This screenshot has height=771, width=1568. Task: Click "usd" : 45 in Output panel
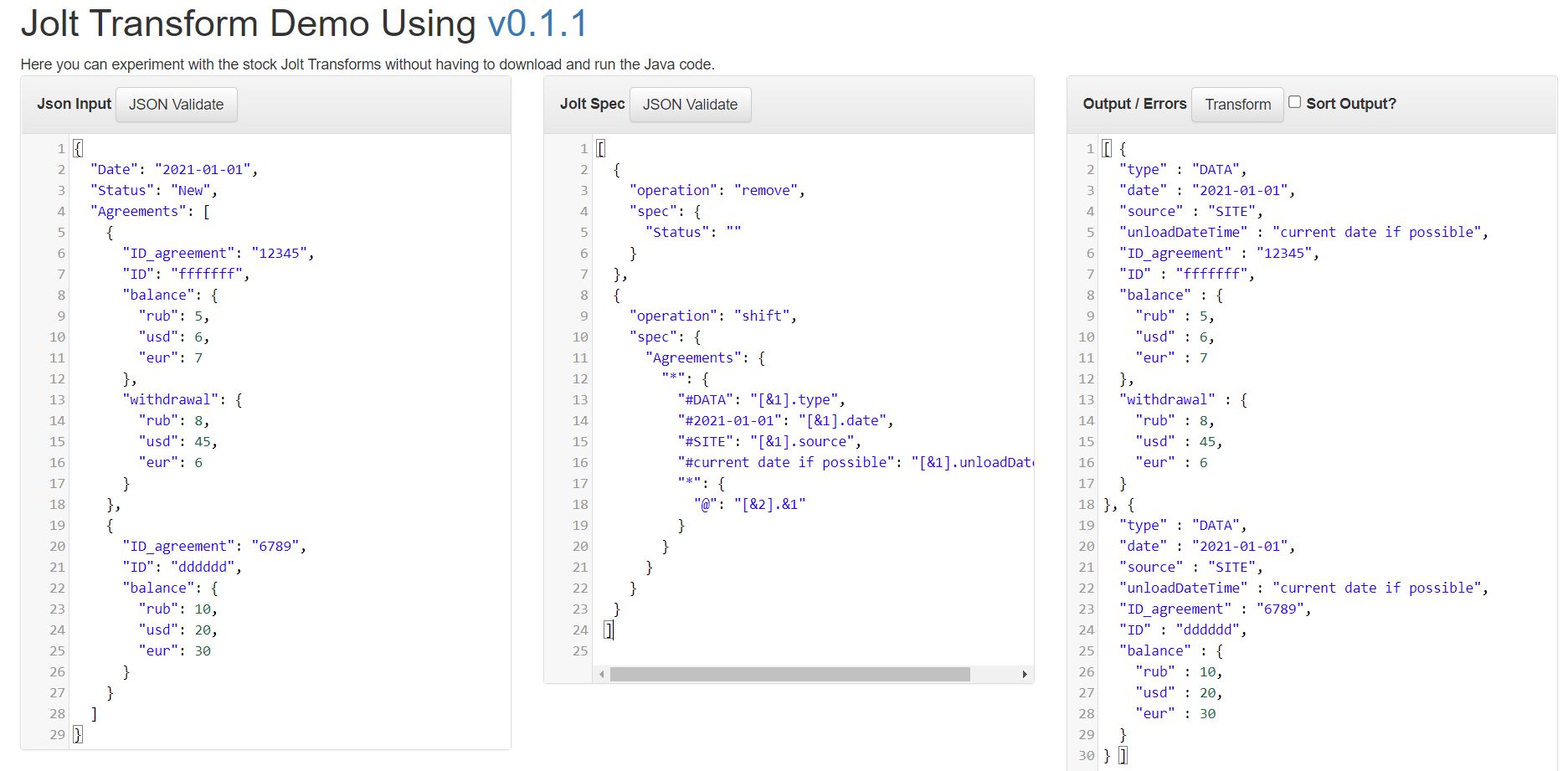pos(1179,441)
